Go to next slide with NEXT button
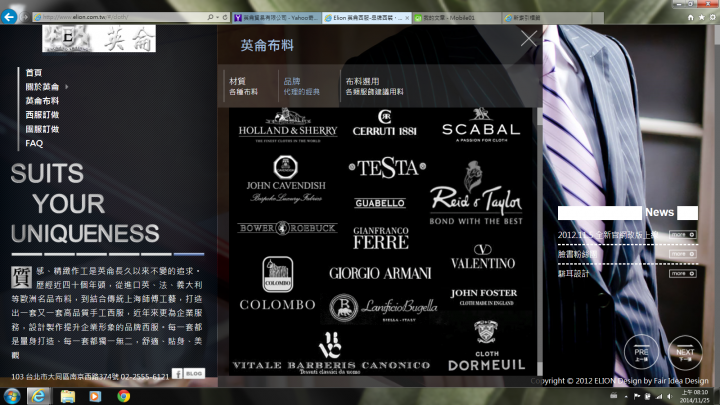Screen dimensions: 720x405 685,353
